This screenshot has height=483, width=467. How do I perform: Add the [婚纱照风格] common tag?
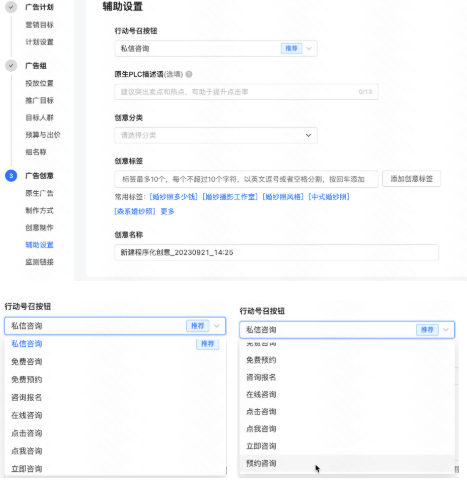[283, 197]
